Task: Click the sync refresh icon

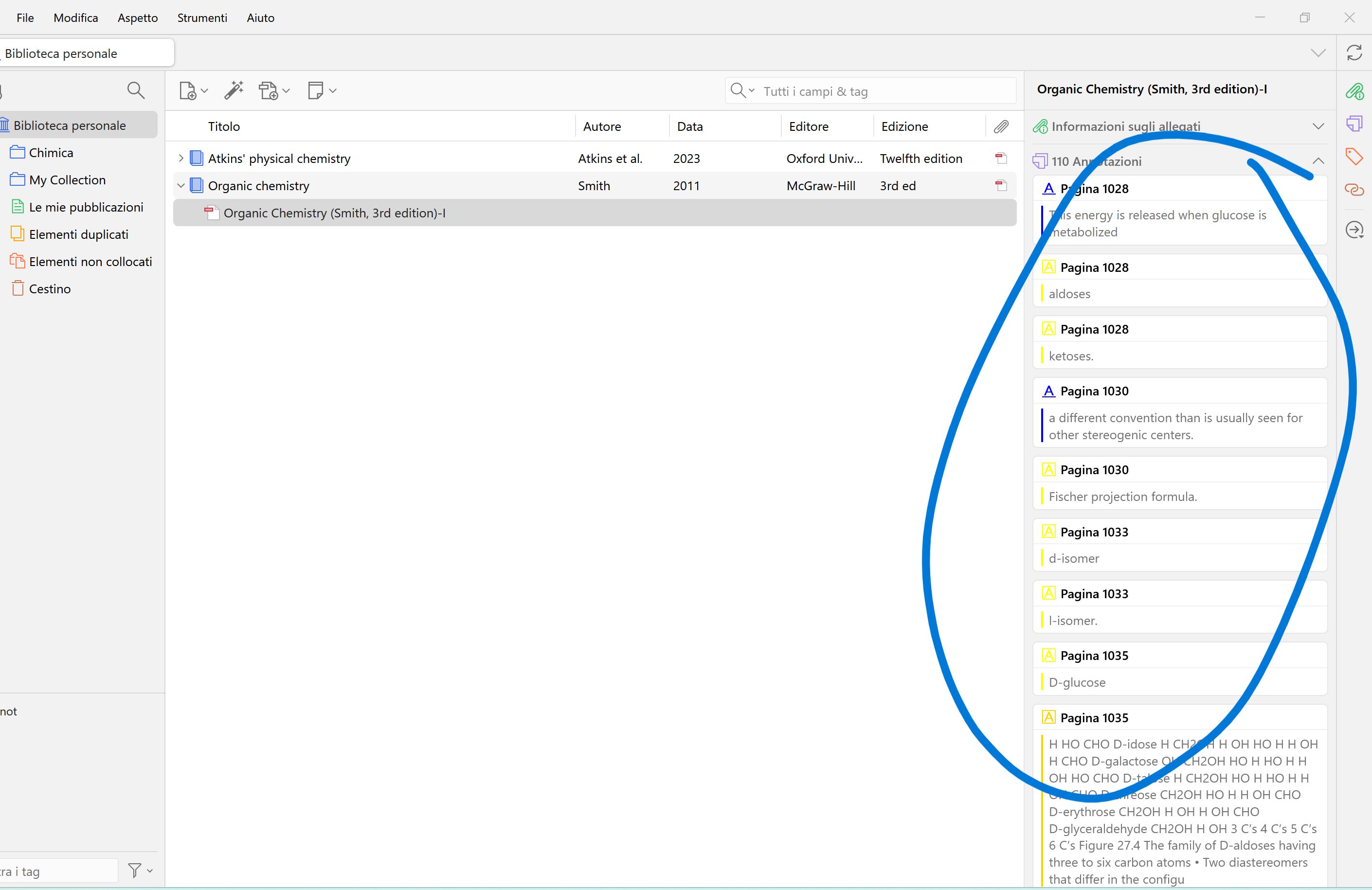Action: pyautogui.click(x=1354, y=53)
